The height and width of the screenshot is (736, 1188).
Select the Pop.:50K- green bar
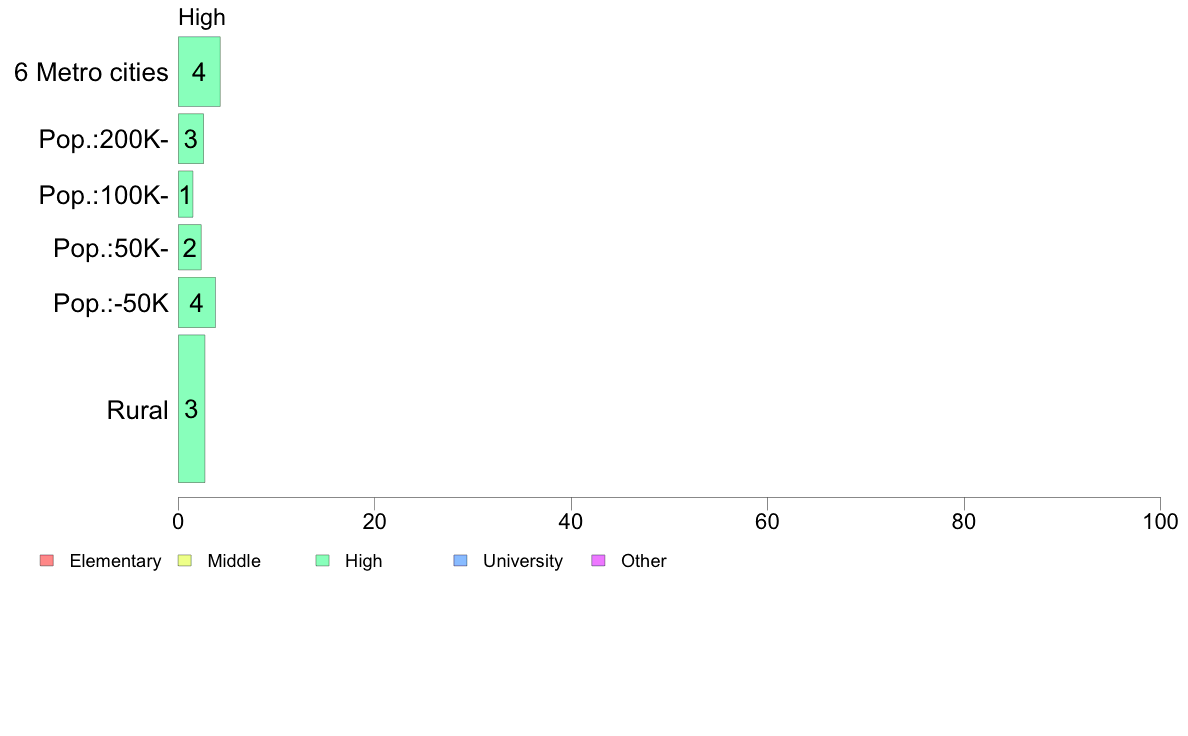point(189,247)
